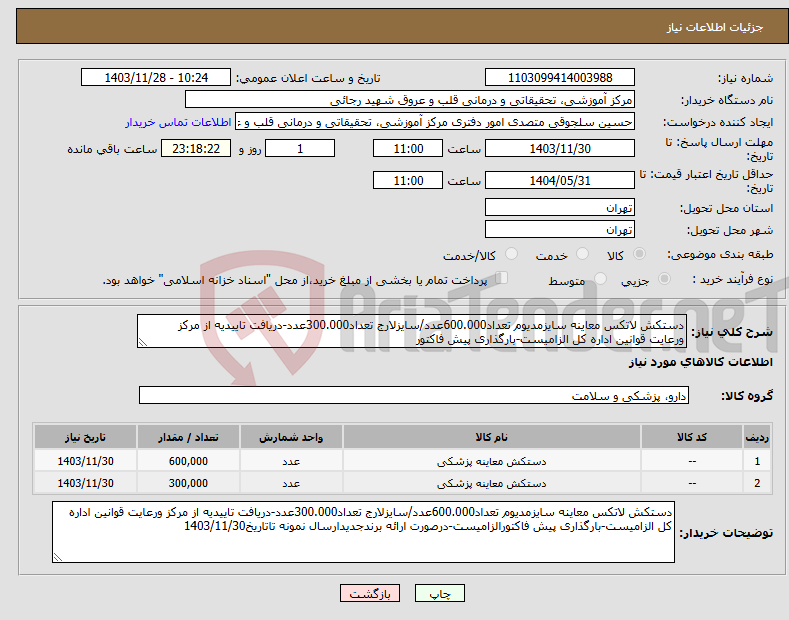This screenshot has height=620, width=789.
Task: Click the response deadline date 1403/11/30 field
Action: coord(560,148)
